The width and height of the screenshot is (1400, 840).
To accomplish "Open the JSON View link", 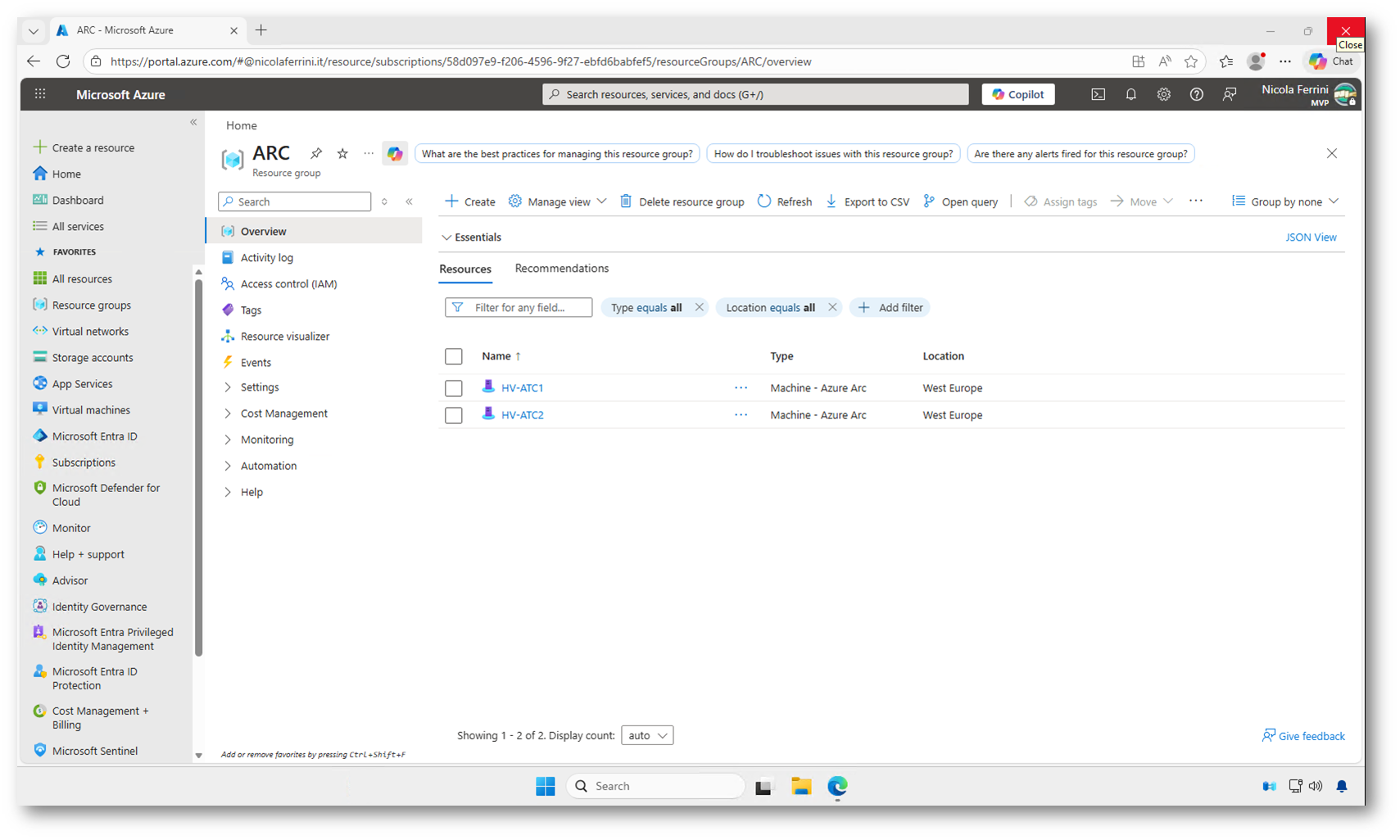I will [x=1310, y=237].
